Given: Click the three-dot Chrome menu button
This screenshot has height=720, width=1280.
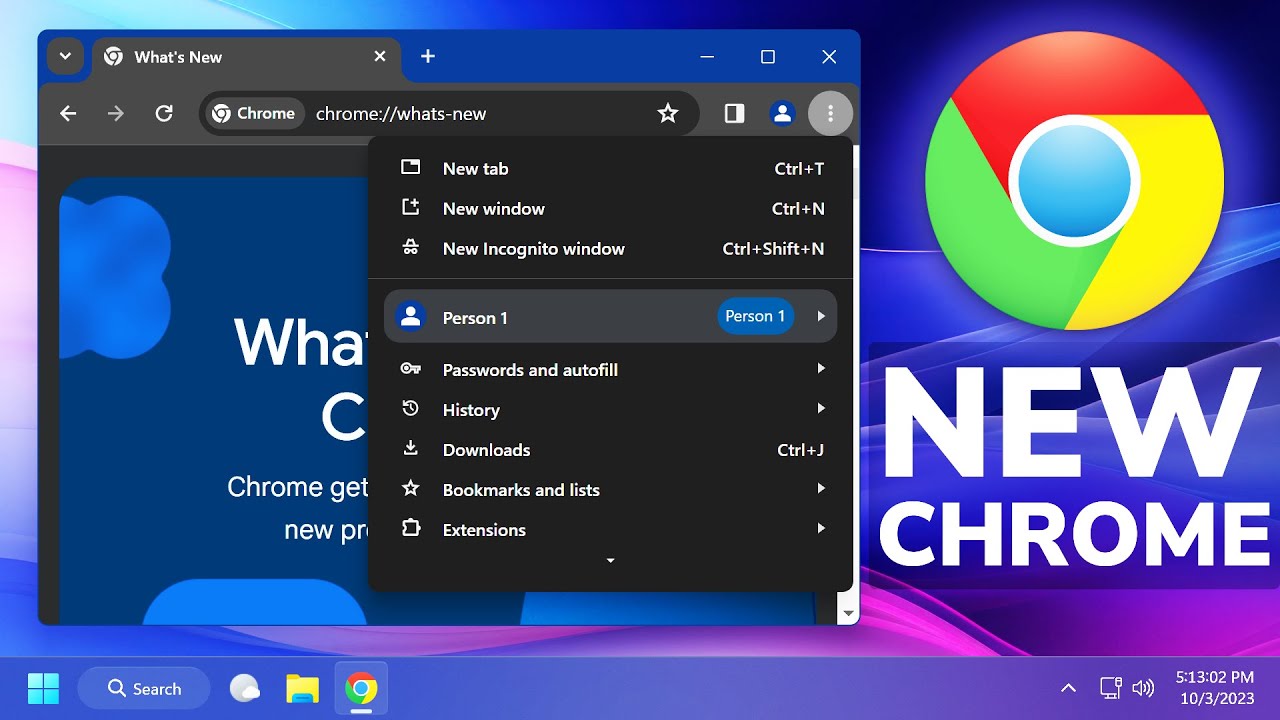Looking at the screenshot, I should pos(830,114).
